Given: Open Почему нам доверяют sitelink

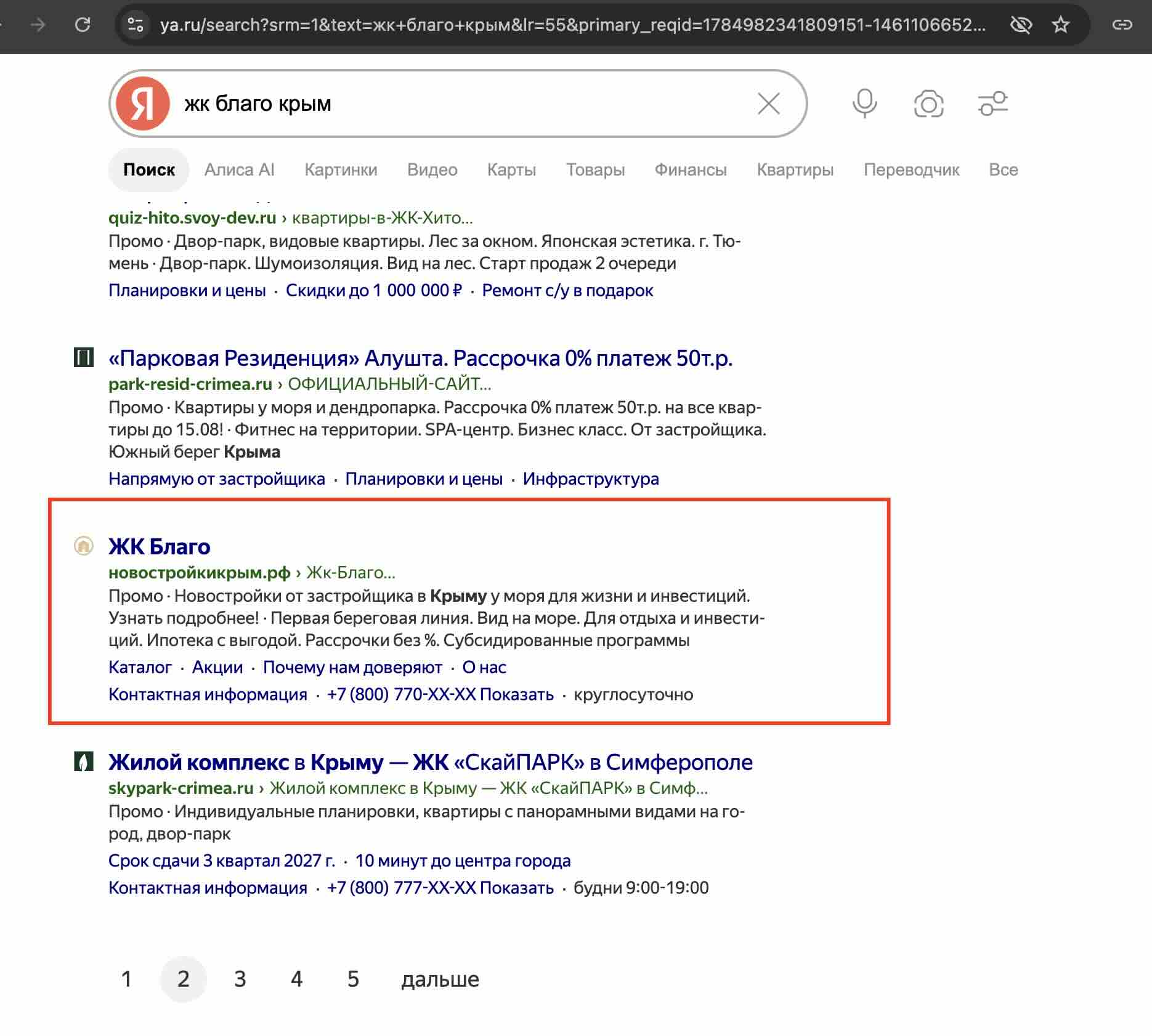Looking at the screenshot, I should 352,667.
